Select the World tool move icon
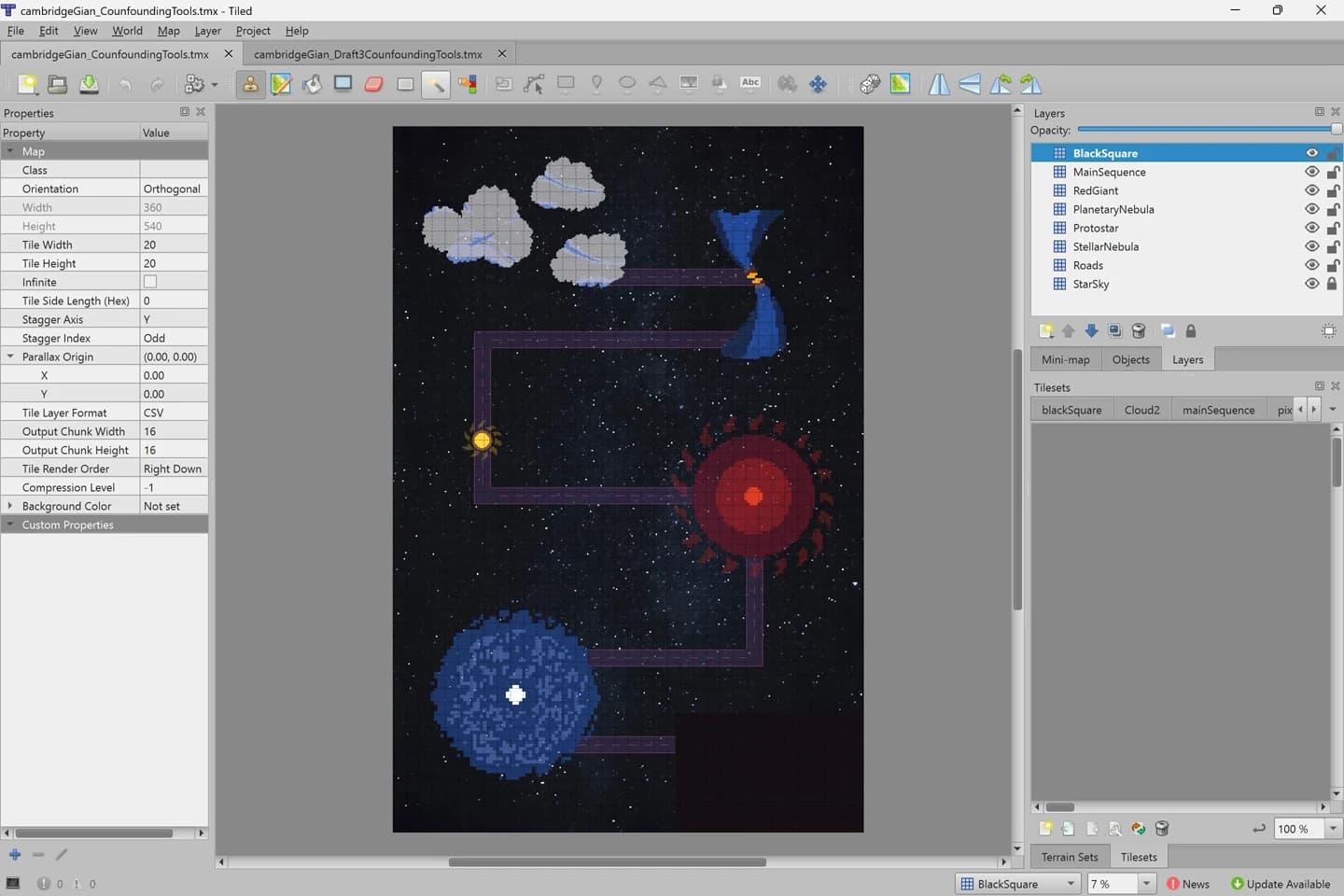Image resolution: width=1344 pixels, height=896 pixels. click(818, 84)
